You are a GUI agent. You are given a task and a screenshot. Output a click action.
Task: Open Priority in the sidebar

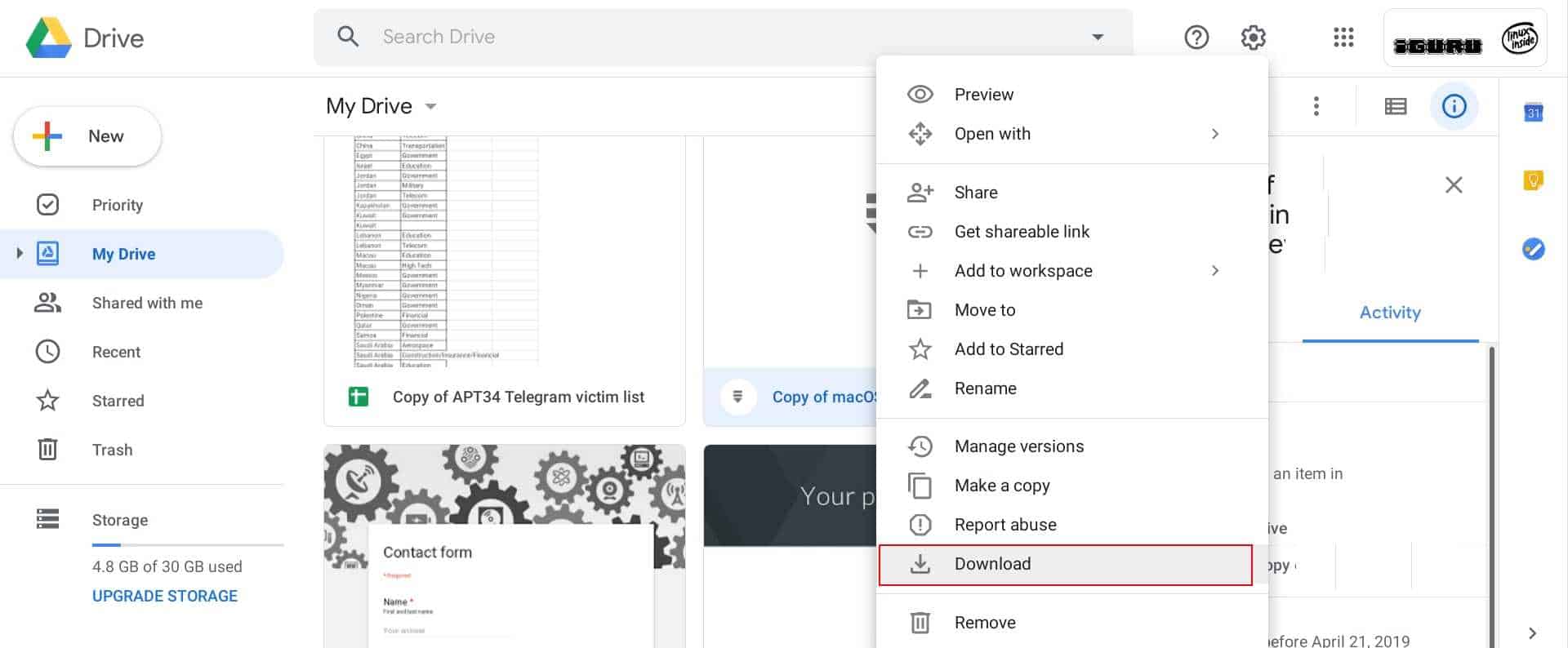[142, 205]
